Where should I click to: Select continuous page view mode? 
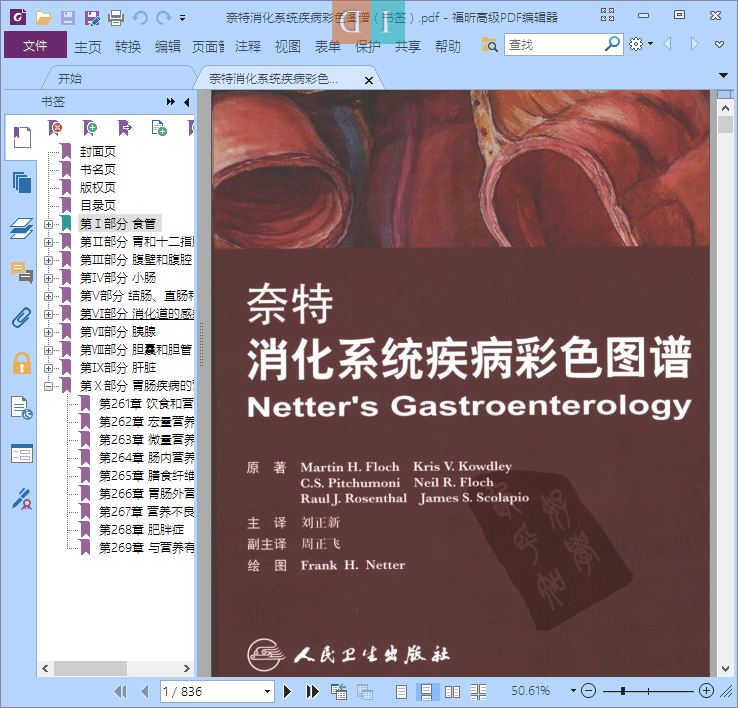427,692
